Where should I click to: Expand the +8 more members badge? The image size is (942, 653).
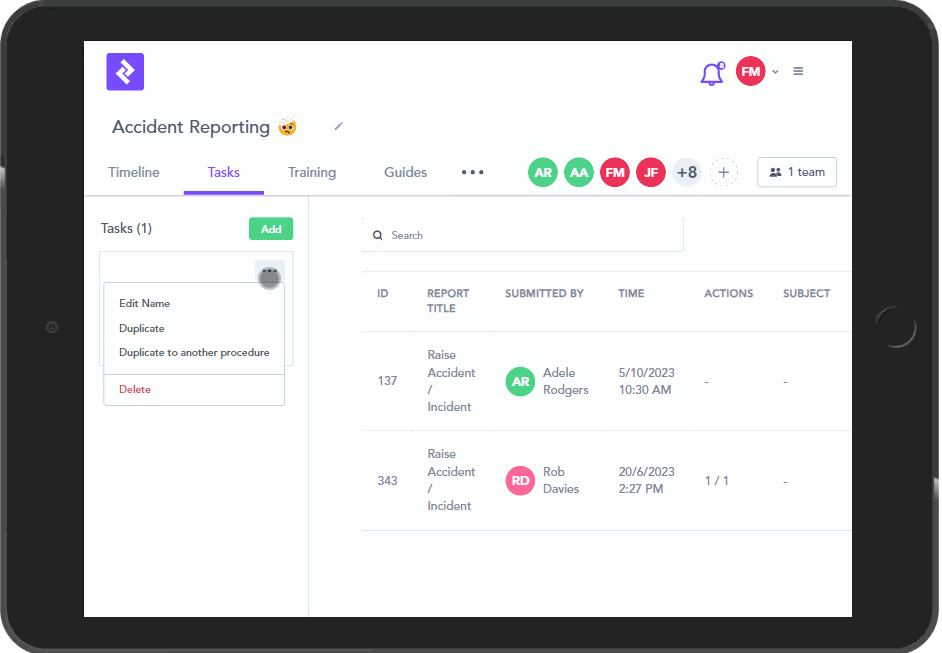click(x=687, y=172)
